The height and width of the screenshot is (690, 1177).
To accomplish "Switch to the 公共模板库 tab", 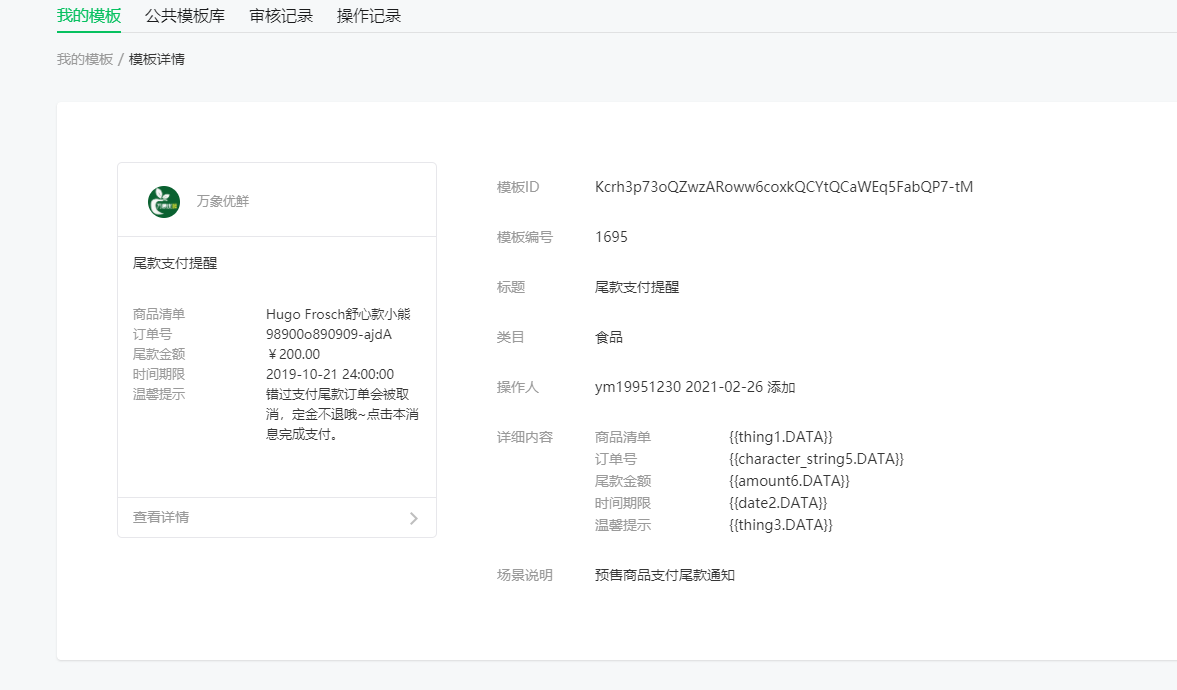I will tap(185, 16).
